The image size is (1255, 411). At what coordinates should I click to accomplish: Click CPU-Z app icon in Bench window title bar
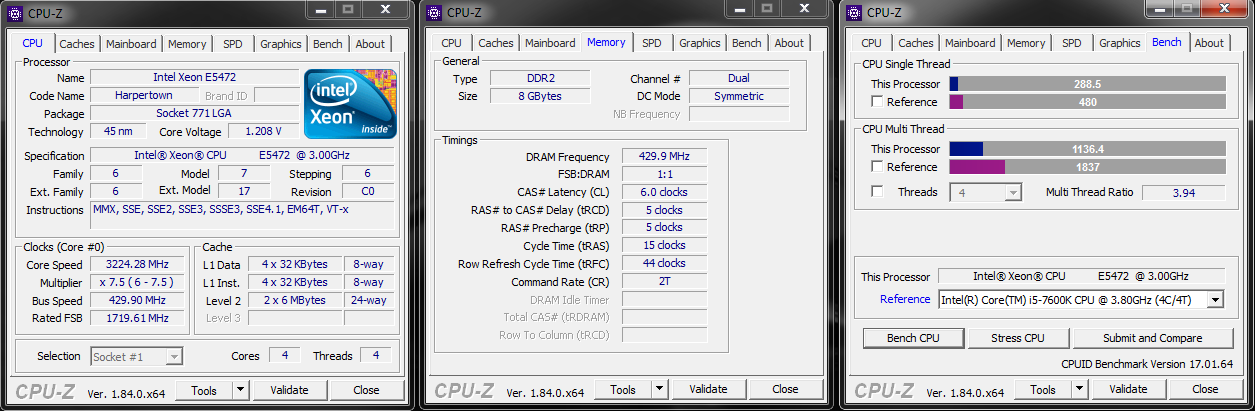point(854,12)
